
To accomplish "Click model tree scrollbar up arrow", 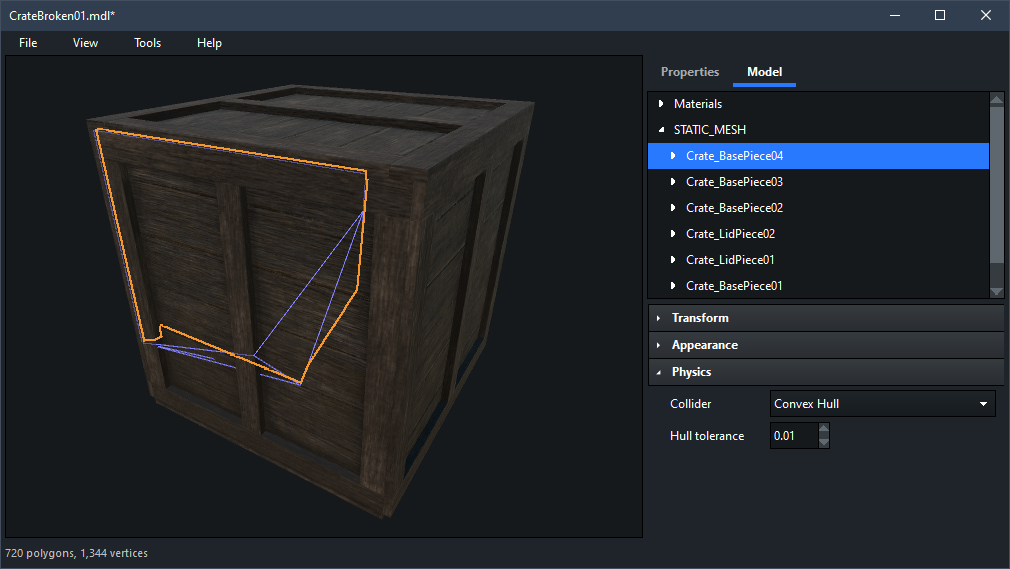I will 996,99.
